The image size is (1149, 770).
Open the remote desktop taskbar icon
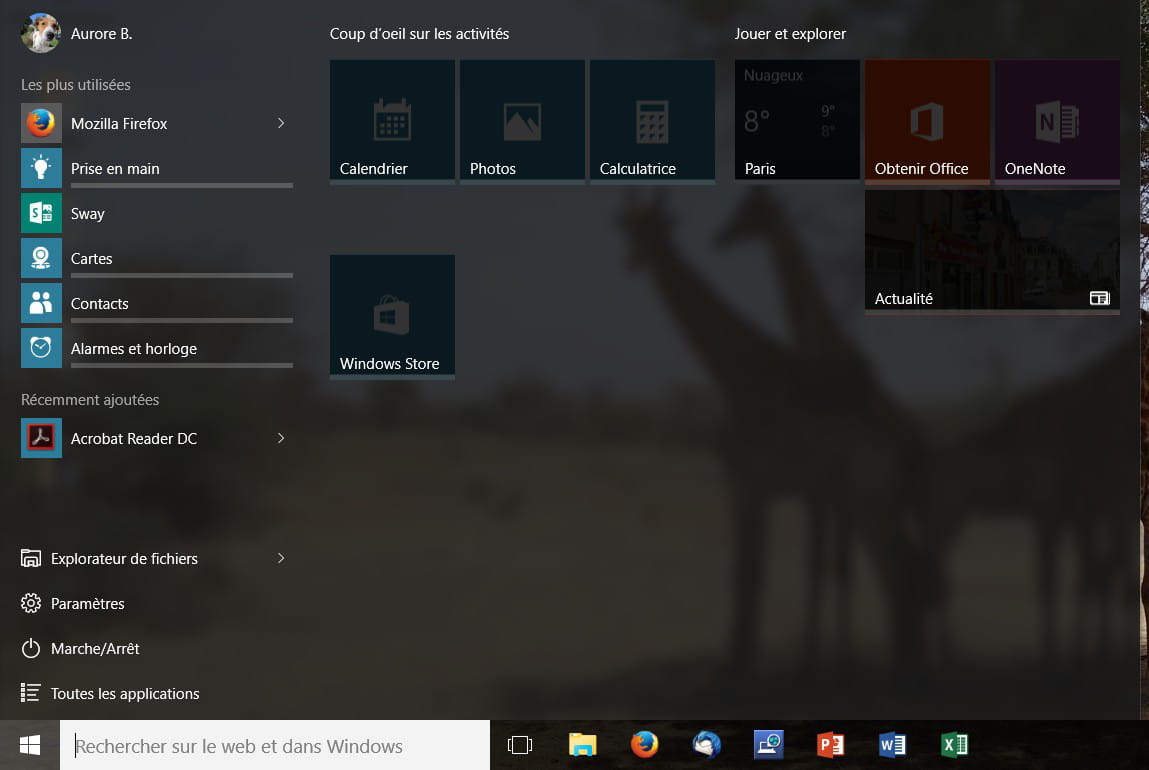pyautogui.click(x=769, y=744)
